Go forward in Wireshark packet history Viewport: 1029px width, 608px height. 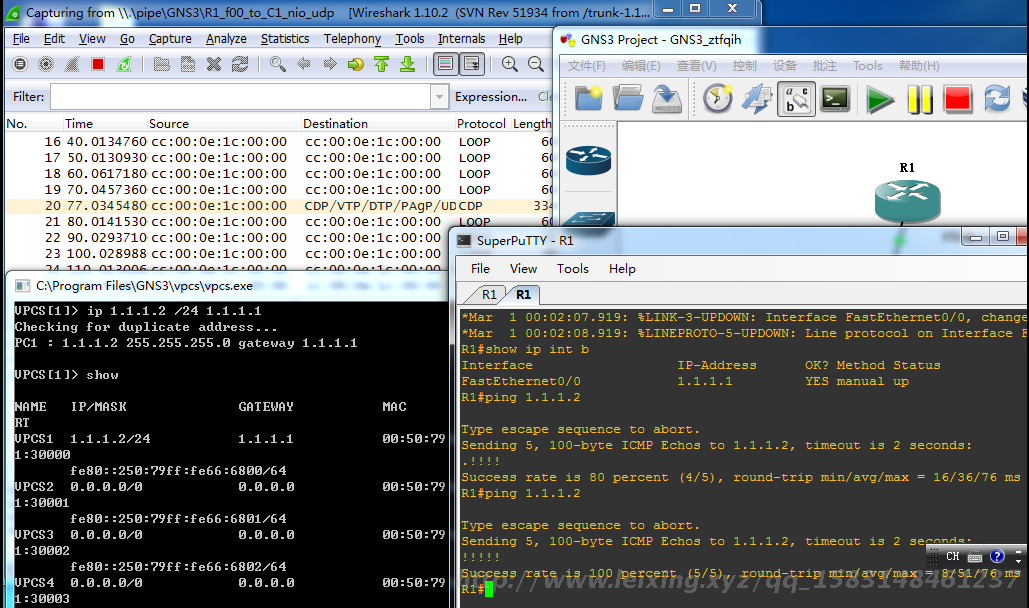pos(330,64)
